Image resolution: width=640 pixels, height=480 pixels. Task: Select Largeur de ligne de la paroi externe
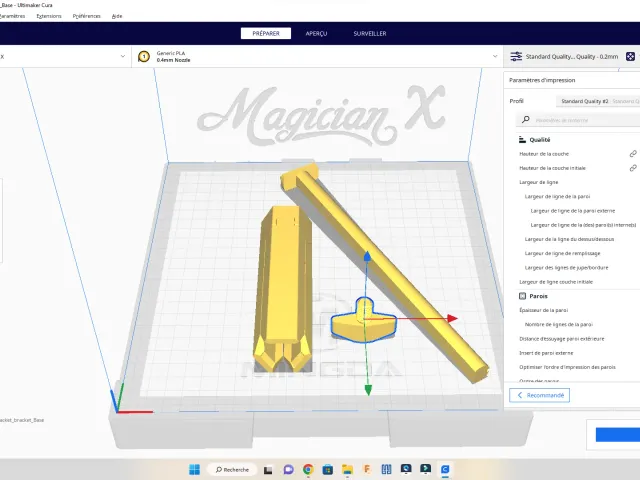point(573,211)
